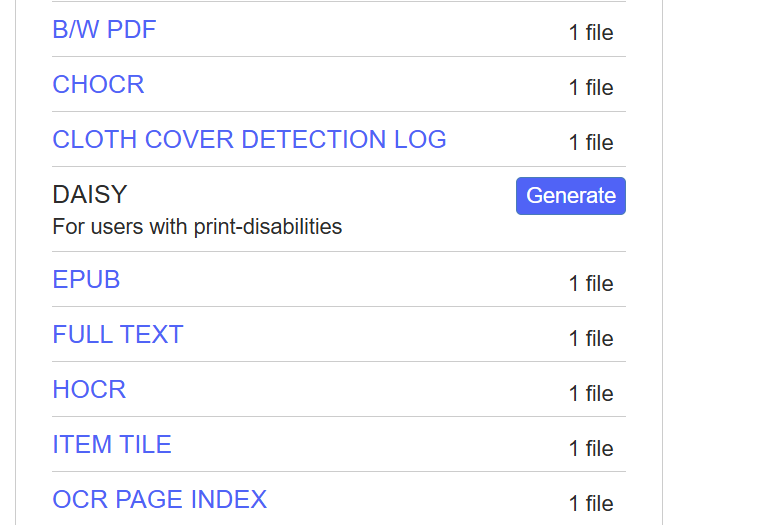
Task: Open the CLOTH COVER DETECTION LOG link
Action: 249,140
